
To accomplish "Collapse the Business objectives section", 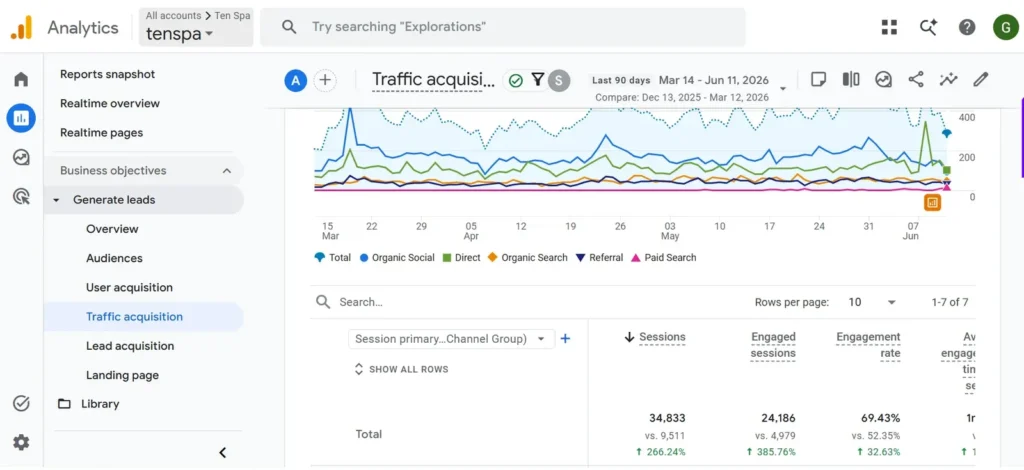I will tap(227, 171).
